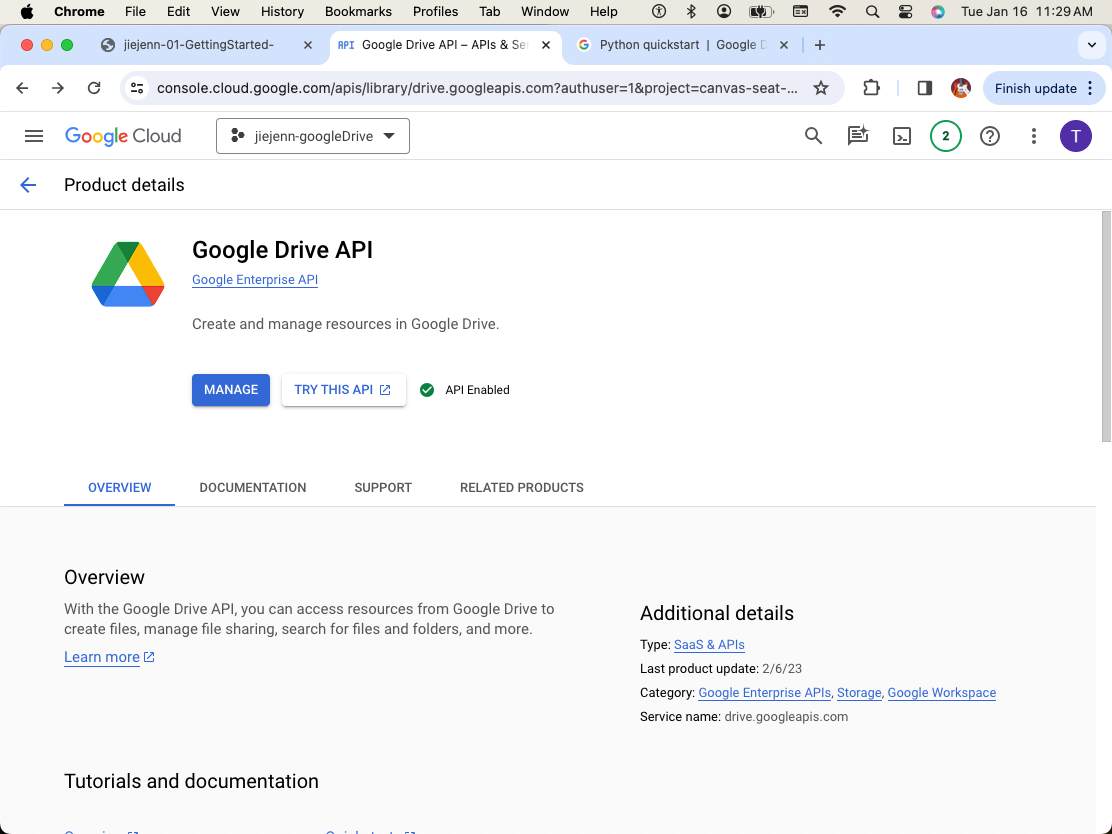Open the History menu in menu bar
Image resolution: width=1112 pixels, height=834 pixels.
(282, 11)
